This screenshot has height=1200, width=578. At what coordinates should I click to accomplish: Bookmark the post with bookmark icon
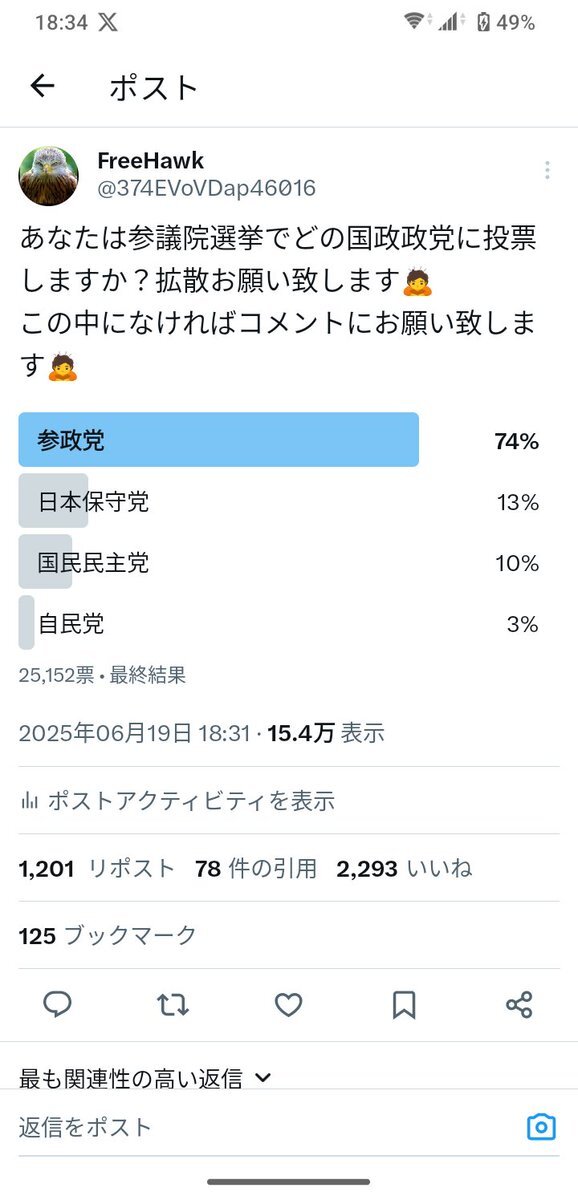click(404, 1005)
